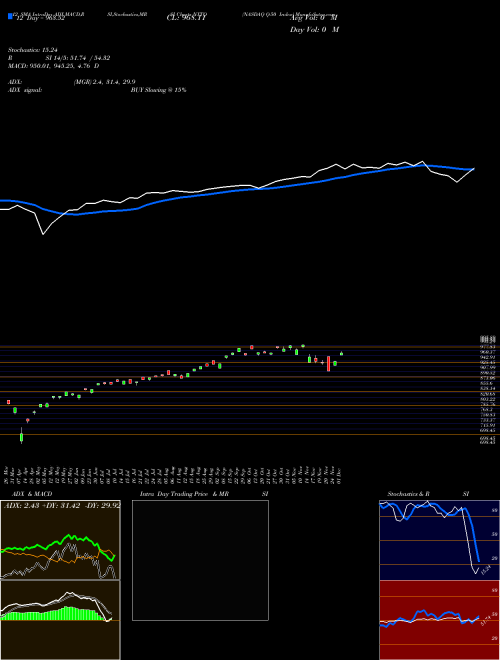Viewport: 500px width, 660px height.
Task: Click the empty Intra Day Trading Price box
Action: tap(200, 560)
